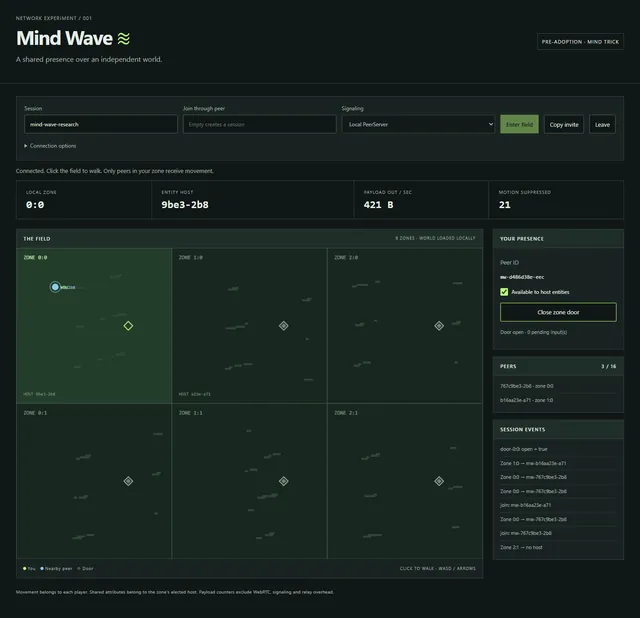Viewport: 640px width, 618px height.
Task: Click The Field panel header
Action: pos(249,239)
